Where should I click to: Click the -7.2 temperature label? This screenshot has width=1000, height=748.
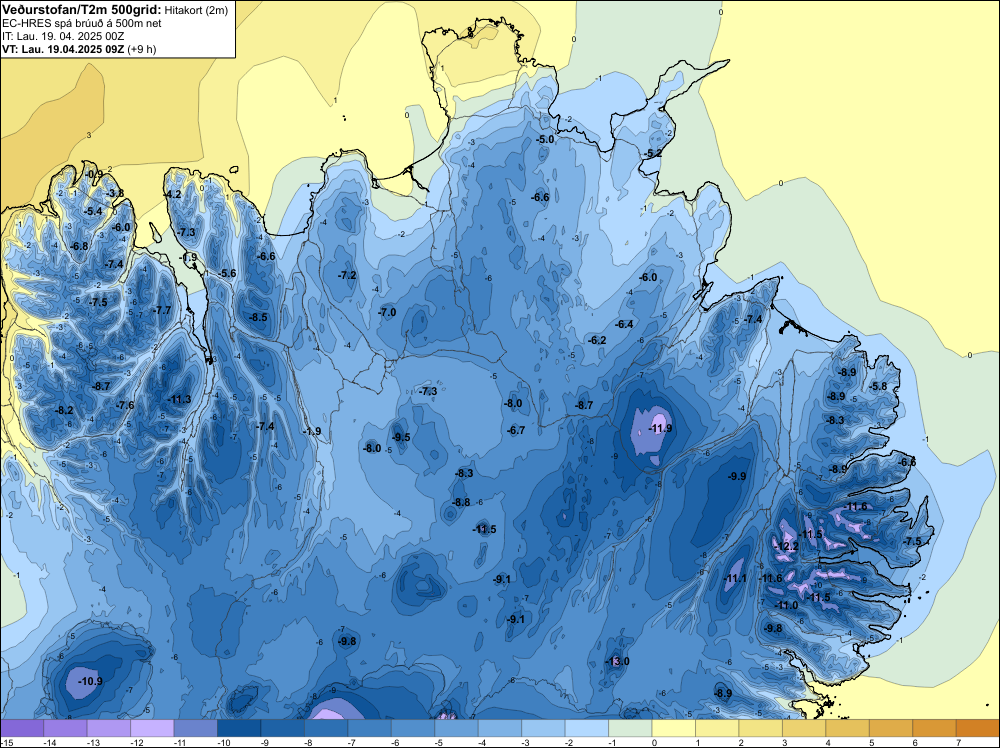click(x=348, y=275)
